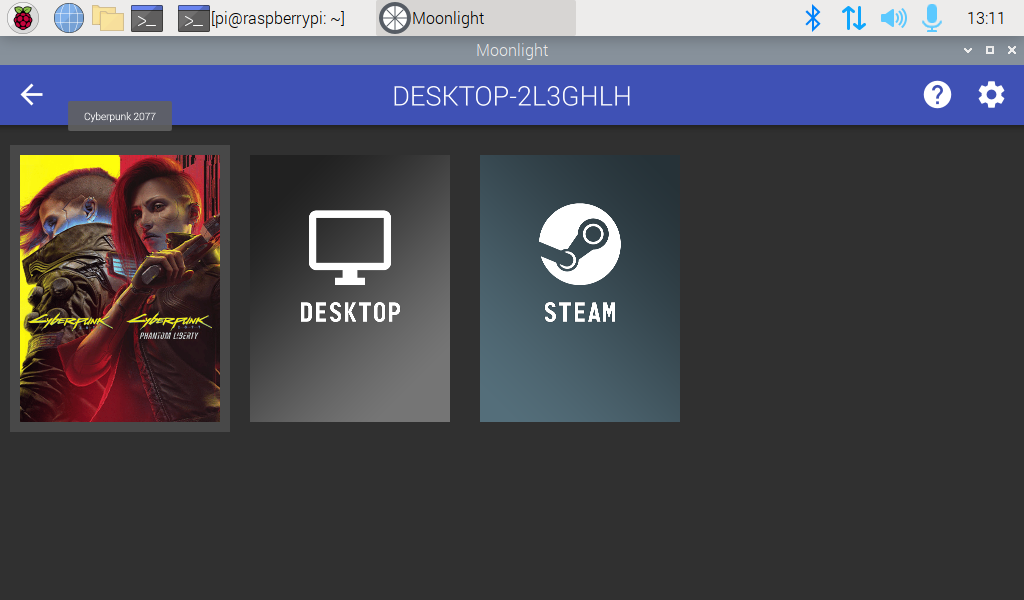Mute the microphone in the system tray
This screenshot has height=600, width=1024.
(x=933, y=17)
